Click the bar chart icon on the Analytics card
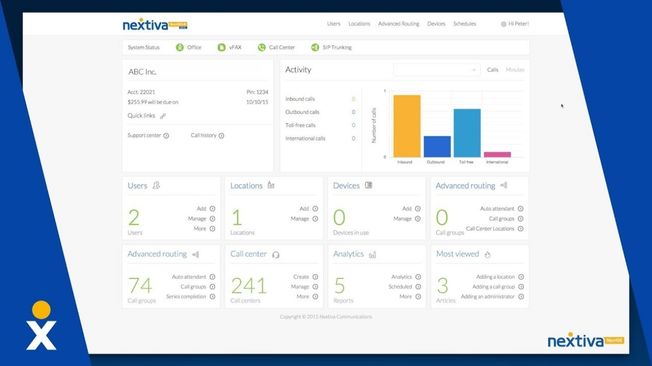Image resolution: width=652 pixels, height=366 pixels. click(x=373, y=255)
